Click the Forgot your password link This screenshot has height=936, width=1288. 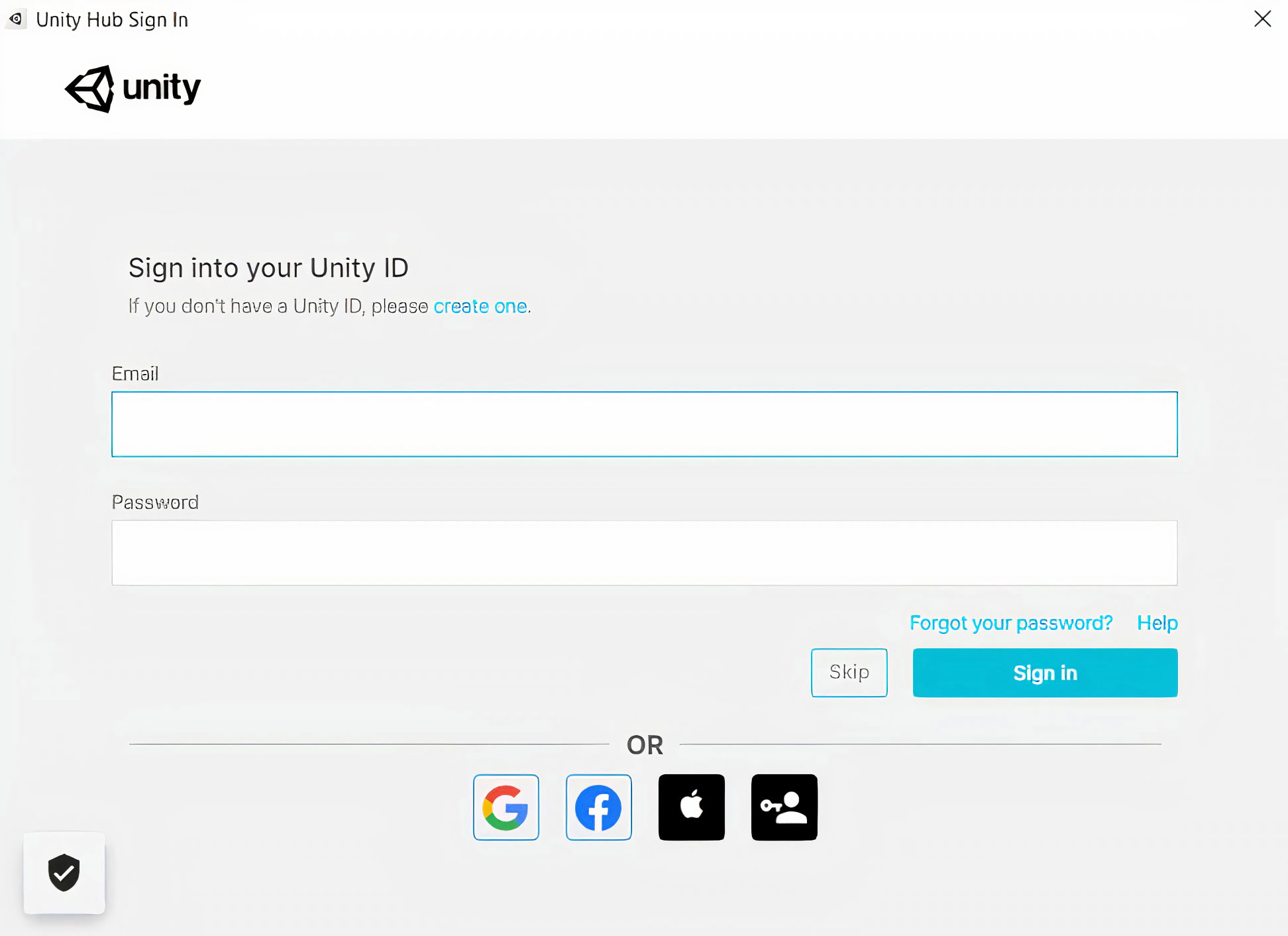(x=1011, y=623)
